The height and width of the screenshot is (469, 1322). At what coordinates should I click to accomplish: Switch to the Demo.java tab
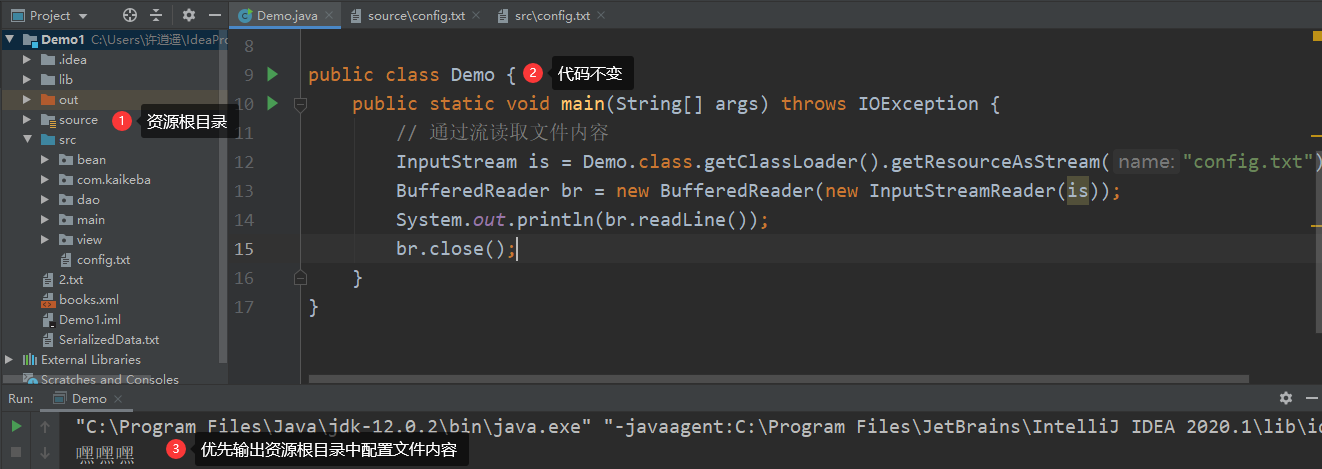pos(284,16)
